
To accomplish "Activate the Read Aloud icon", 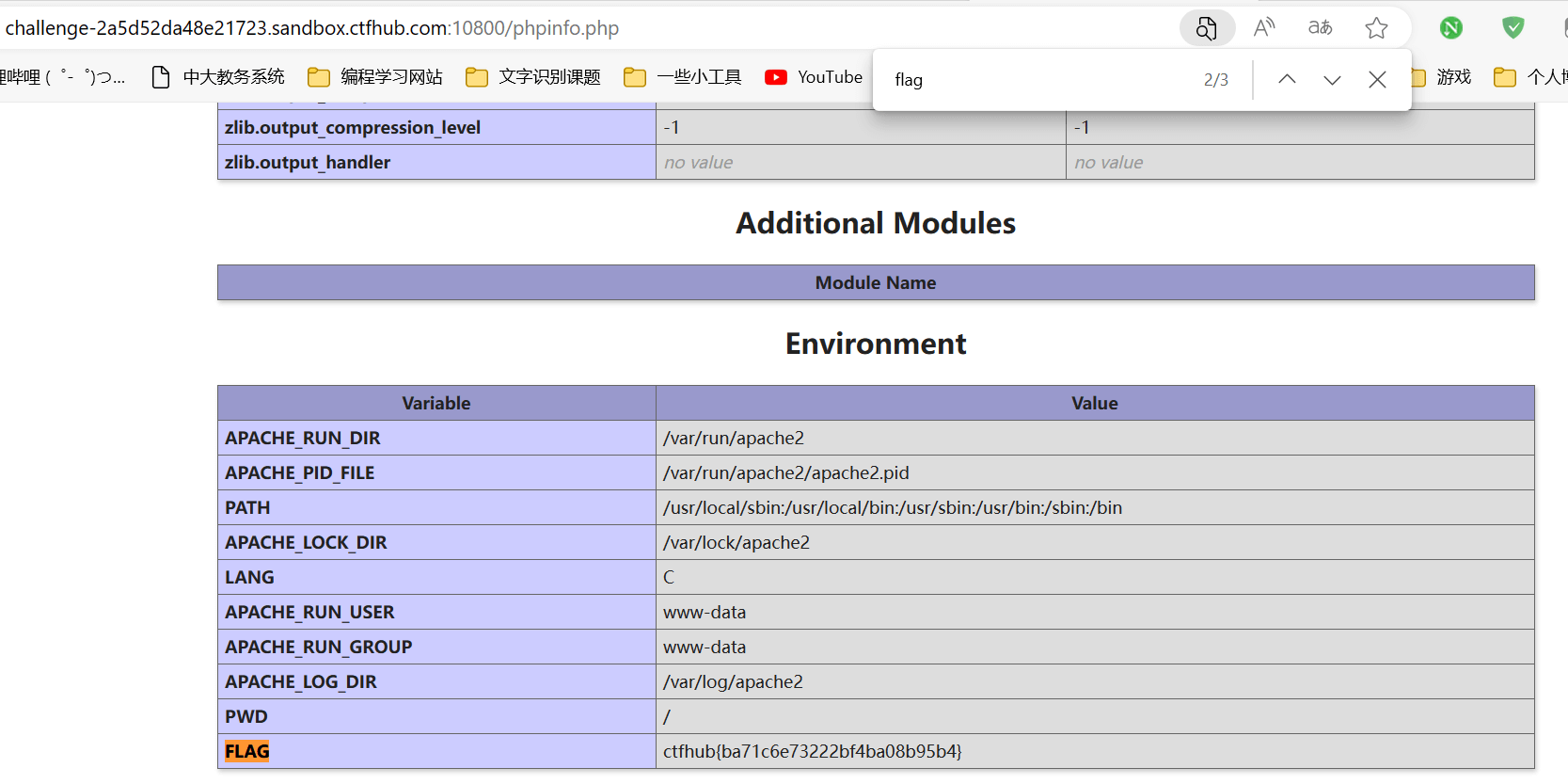I will tap(1264, 28).
